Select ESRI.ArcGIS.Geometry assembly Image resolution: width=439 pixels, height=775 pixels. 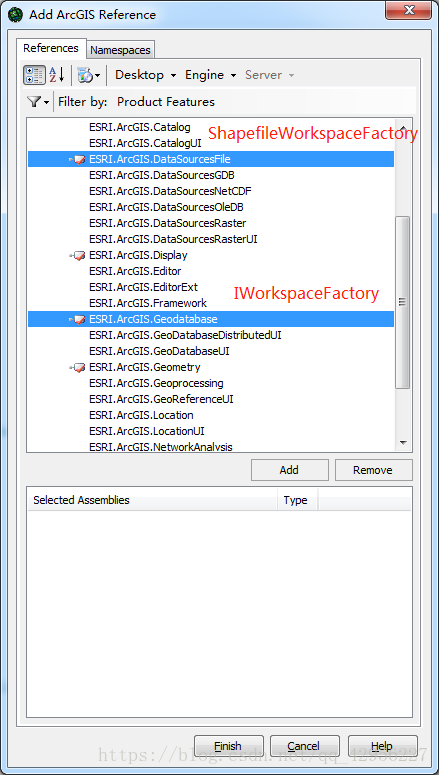point(145,367)
